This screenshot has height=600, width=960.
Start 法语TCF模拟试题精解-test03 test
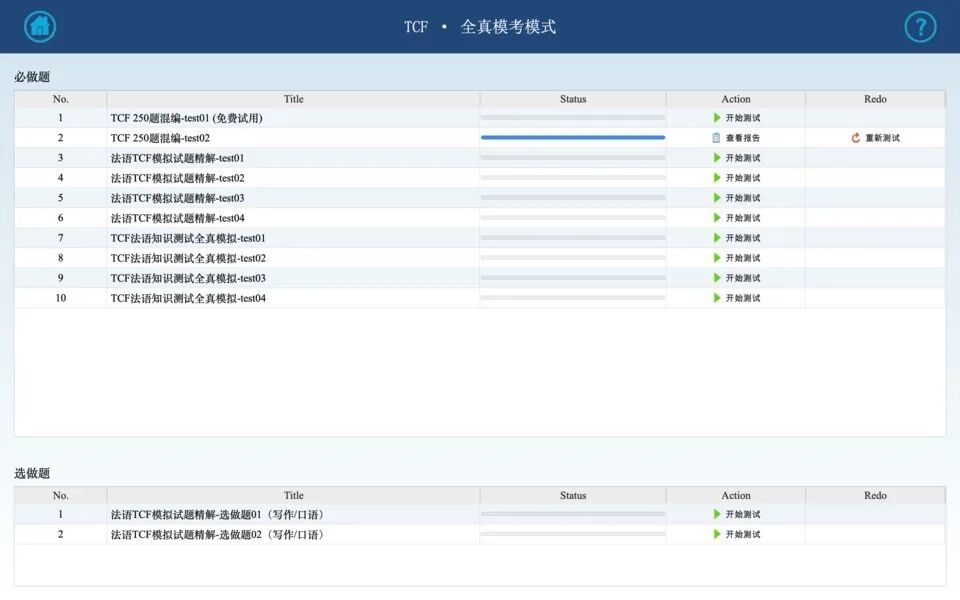[x=737, y=198]
